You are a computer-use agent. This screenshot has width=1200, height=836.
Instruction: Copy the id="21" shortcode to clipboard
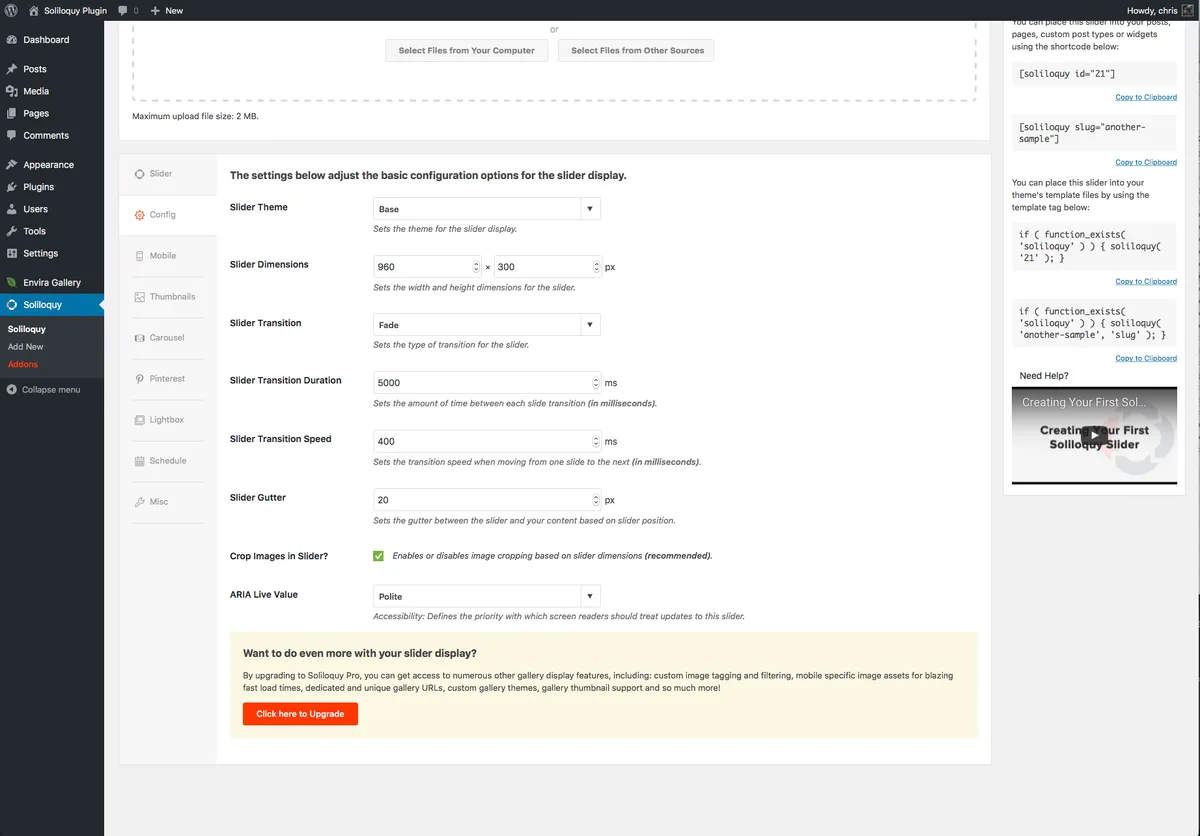point(1146,97)
